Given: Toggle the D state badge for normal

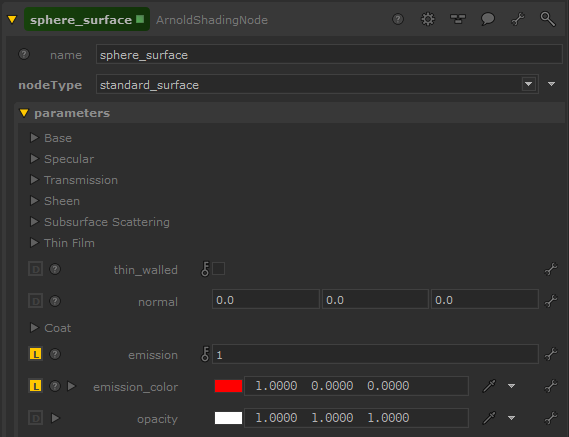Looking at the screenshot, I should tap(36, 301).
